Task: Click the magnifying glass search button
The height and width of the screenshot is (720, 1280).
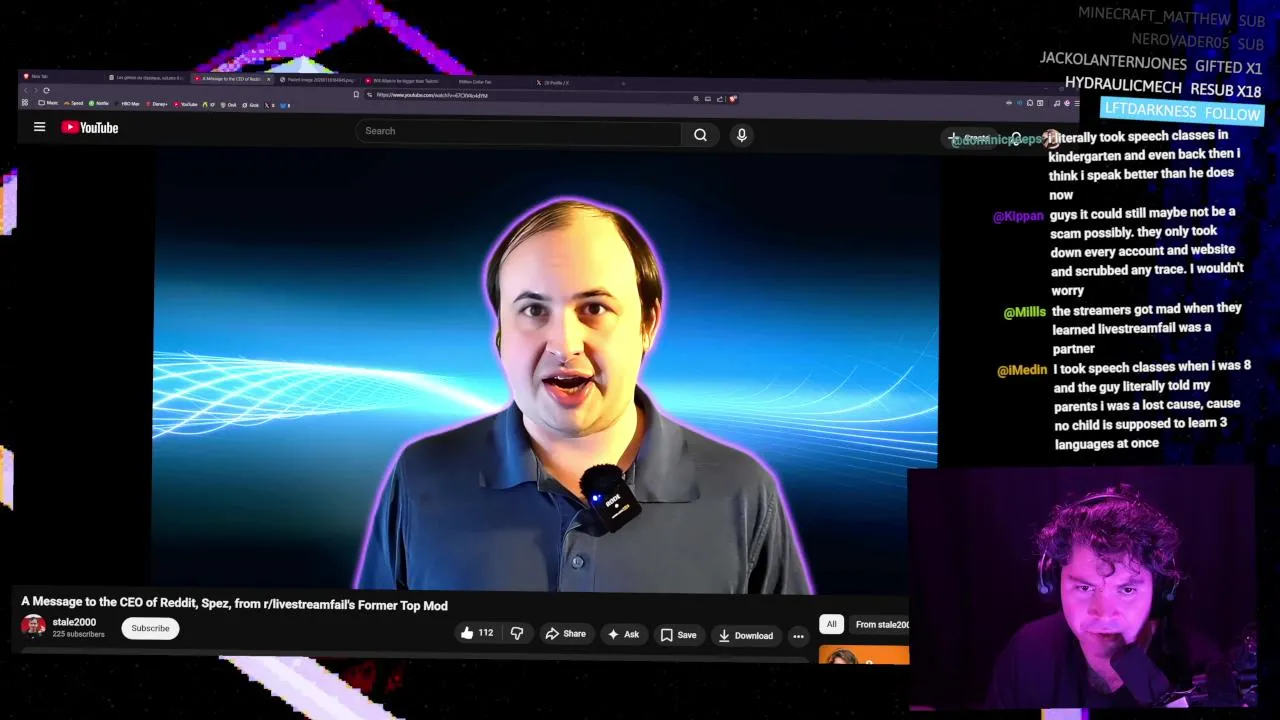Action: (700, 135)
